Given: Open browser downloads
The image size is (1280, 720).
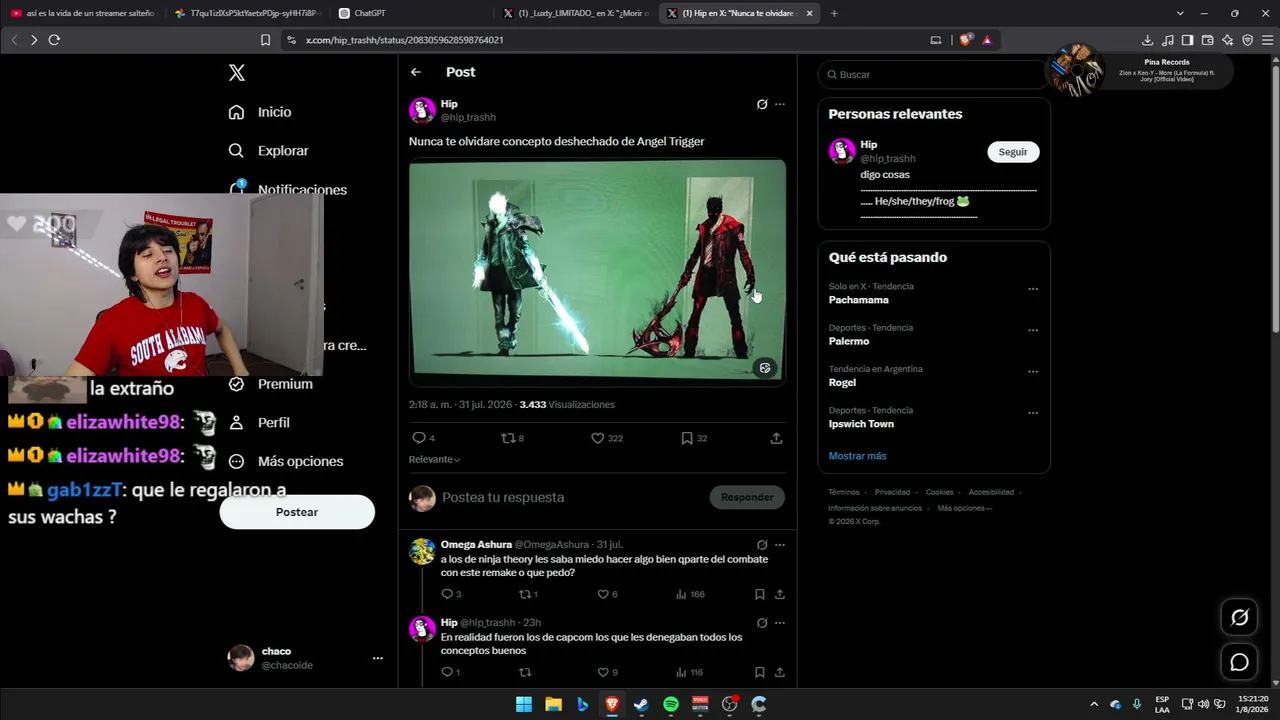Looking at the screenshot, I should click(x=1147, y=40).
